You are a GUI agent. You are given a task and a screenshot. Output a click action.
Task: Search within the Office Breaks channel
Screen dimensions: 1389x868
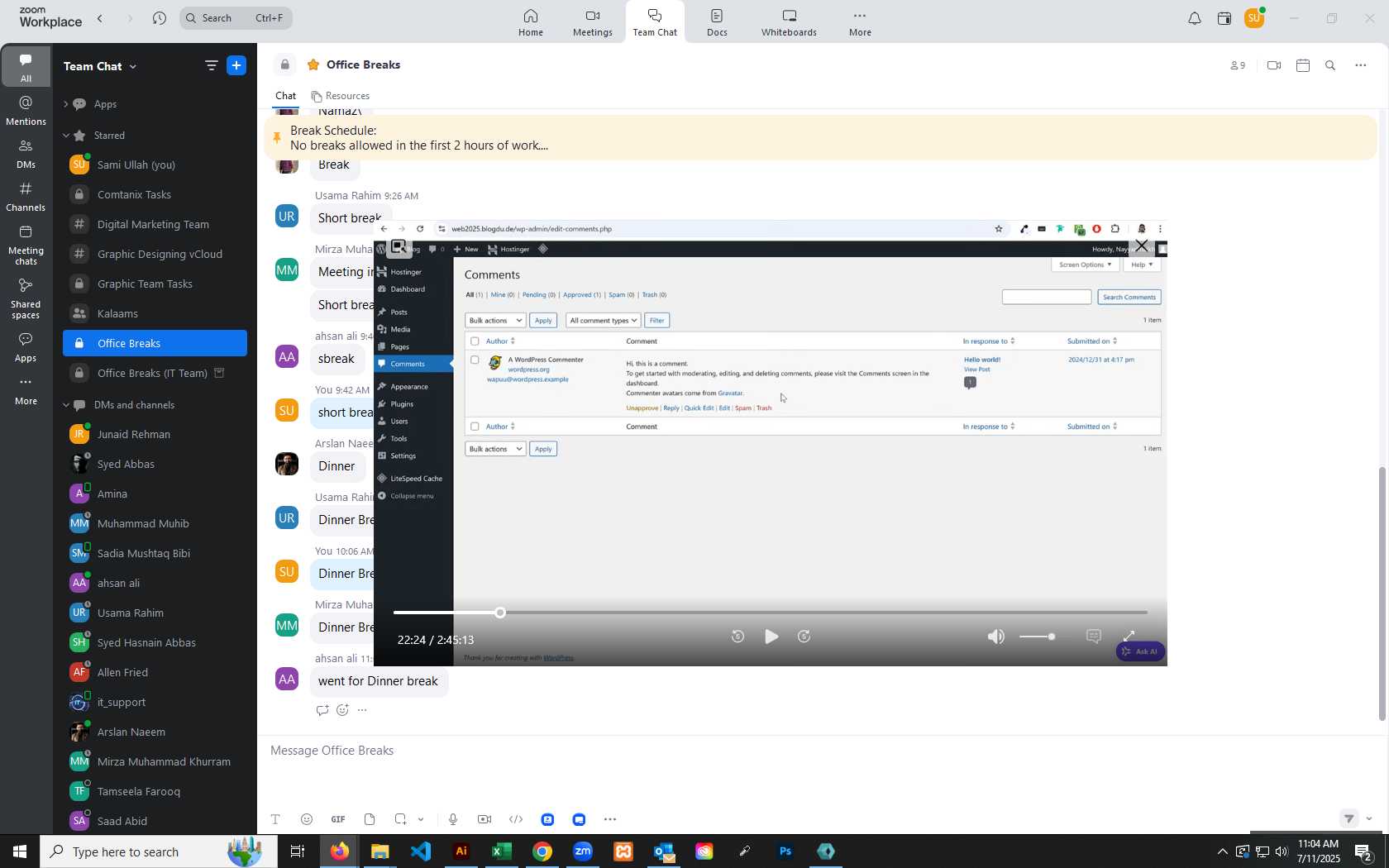(1330, 65)
